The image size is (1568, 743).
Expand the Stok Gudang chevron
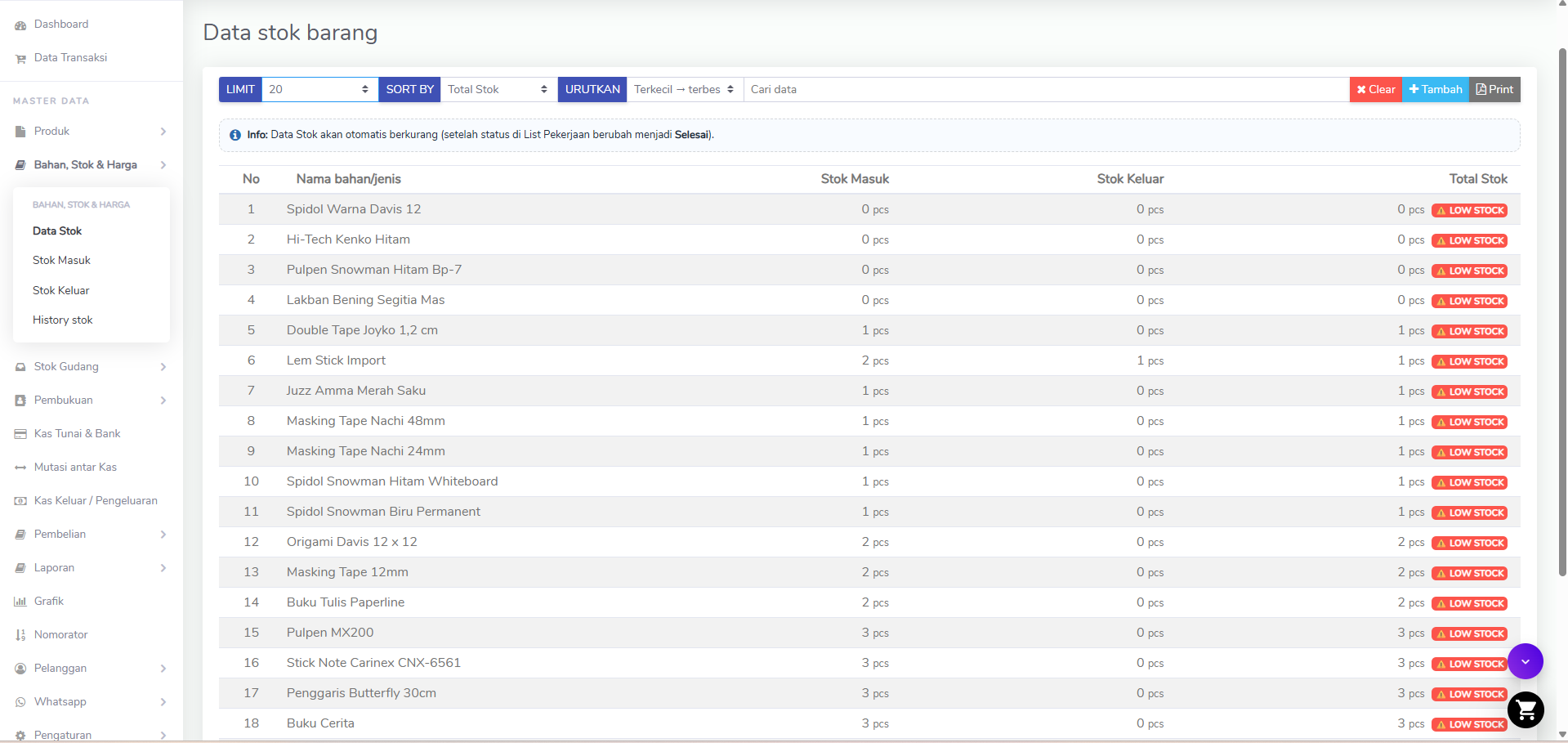163,367
